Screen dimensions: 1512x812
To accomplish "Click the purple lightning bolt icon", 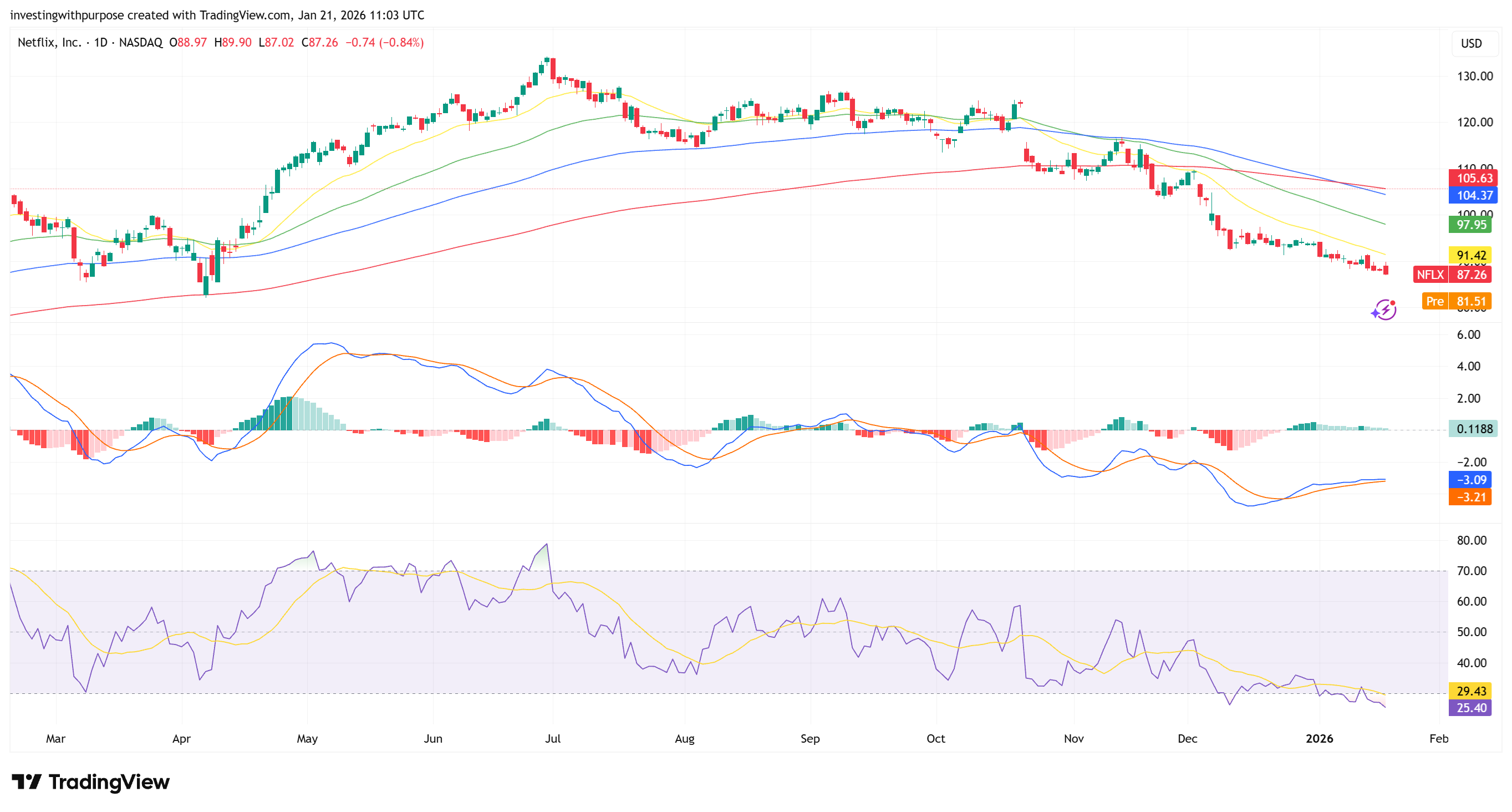I will click(1384, 309).
